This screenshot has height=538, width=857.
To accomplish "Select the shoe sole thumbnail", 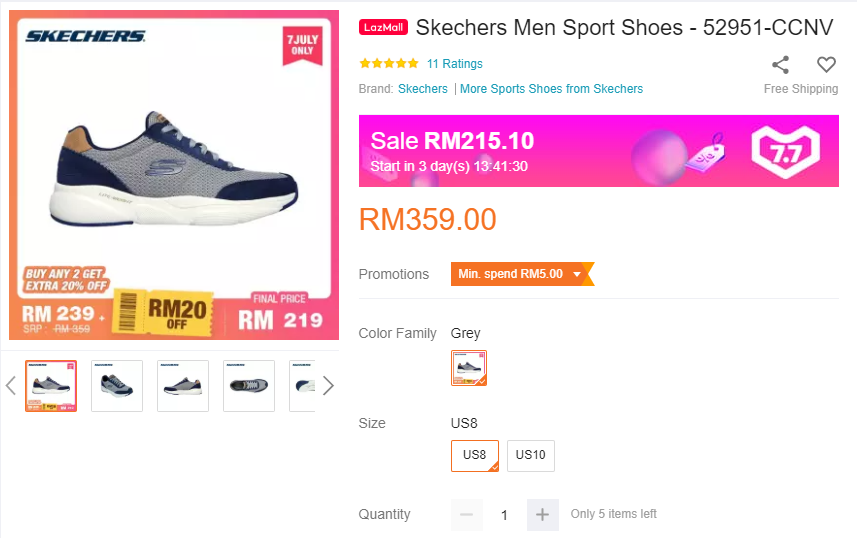I will tap(249, 386).
